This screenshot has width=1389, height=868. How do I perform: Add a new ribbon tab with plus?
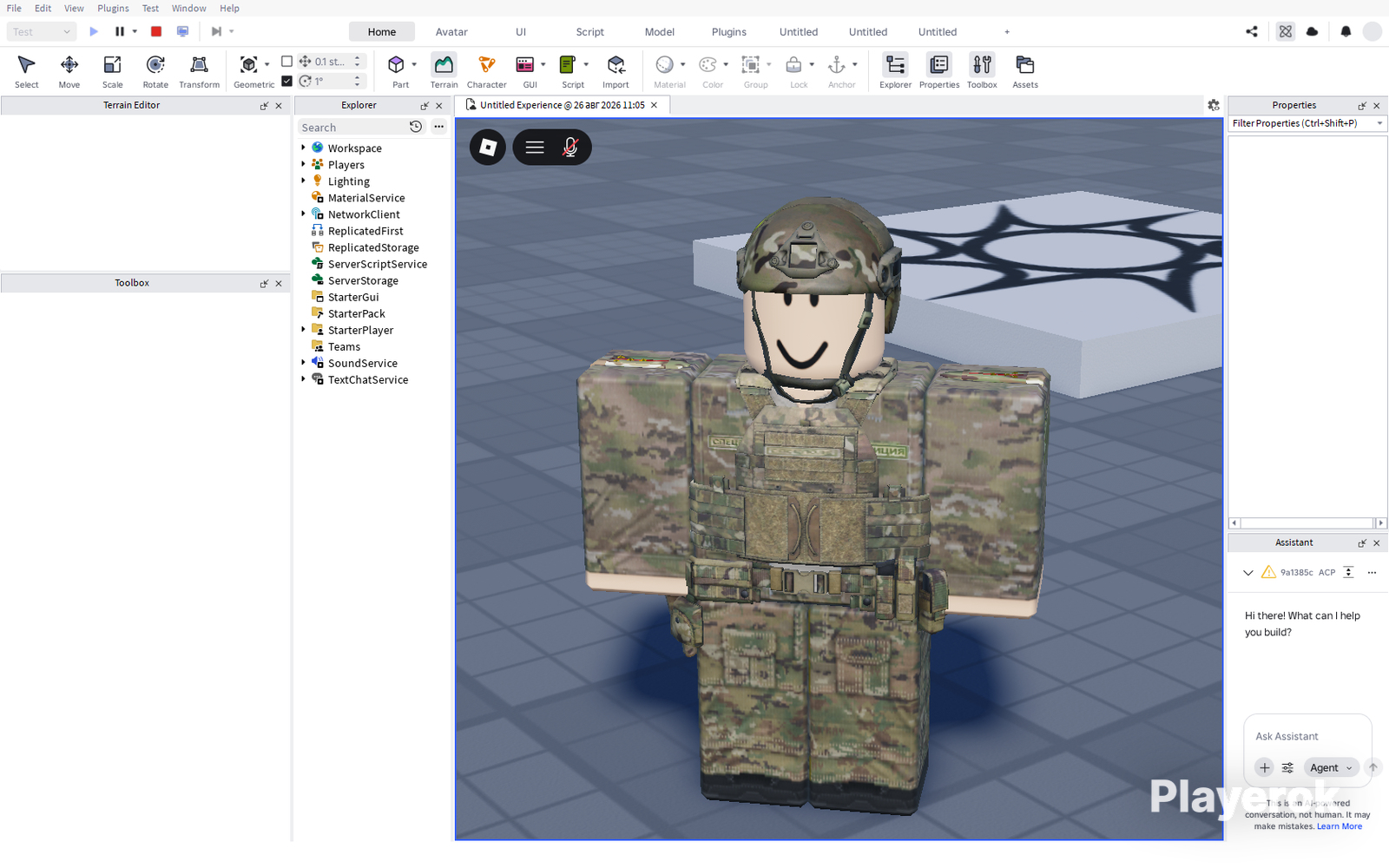(1007, 32)
